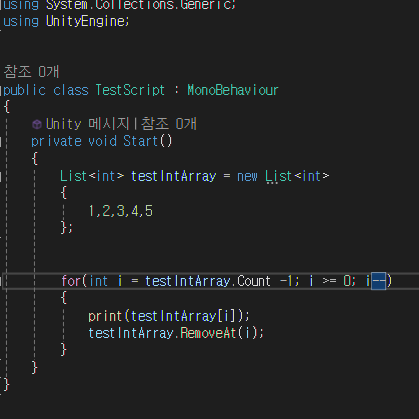The width and height of the screenshot is (419, 419).
Task: Click testIntArray in the declaration line
Action: tap(174, 176)
